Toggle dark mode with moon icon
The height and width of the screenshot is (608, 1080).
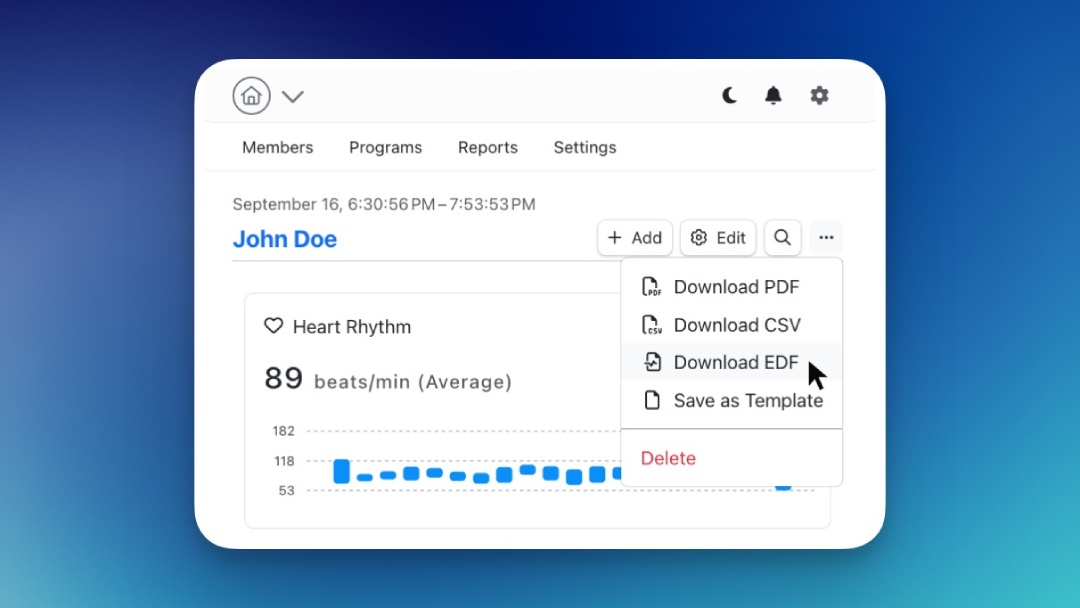pyautogui.click(x=730, y=96)
